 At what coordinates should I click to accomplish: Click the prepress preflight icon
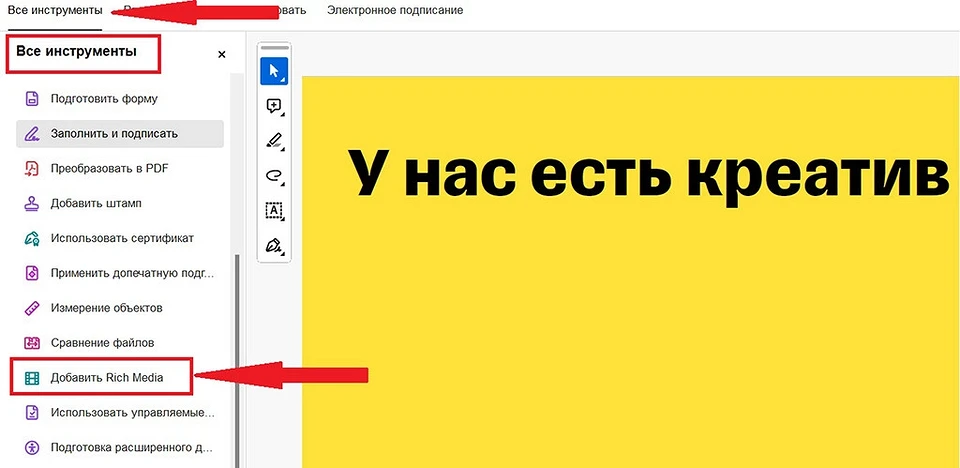click(x=32, y=273)
